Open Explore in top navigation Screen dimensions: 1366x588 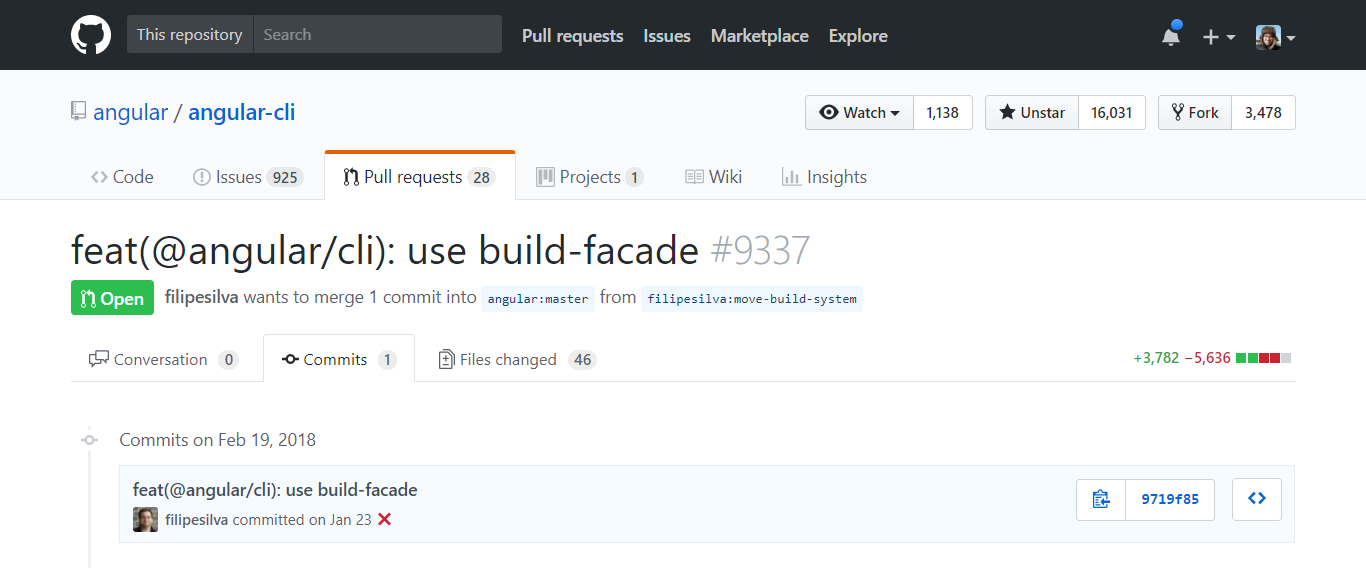click(x=858, y=36)
